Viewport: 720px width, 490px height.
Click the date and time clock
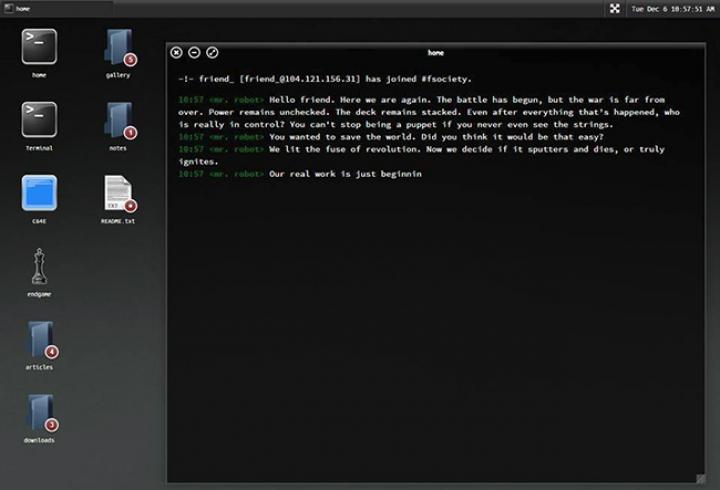[672, 8]
